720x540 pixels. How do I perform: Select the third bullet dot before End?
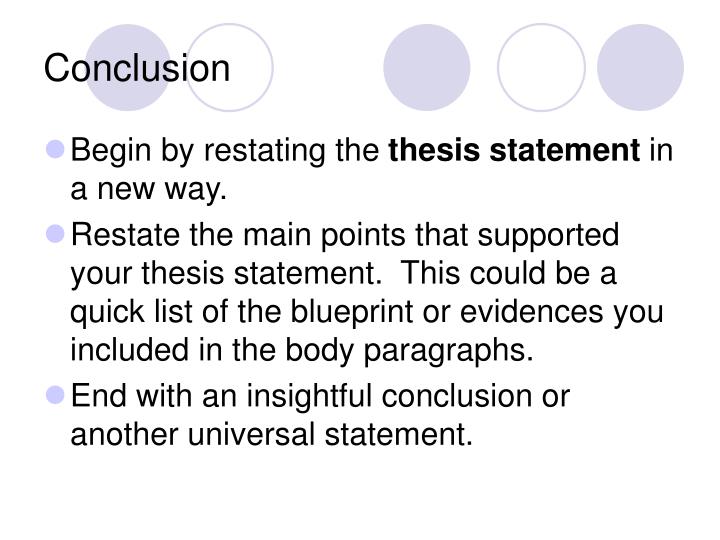[x=56, y=395]
